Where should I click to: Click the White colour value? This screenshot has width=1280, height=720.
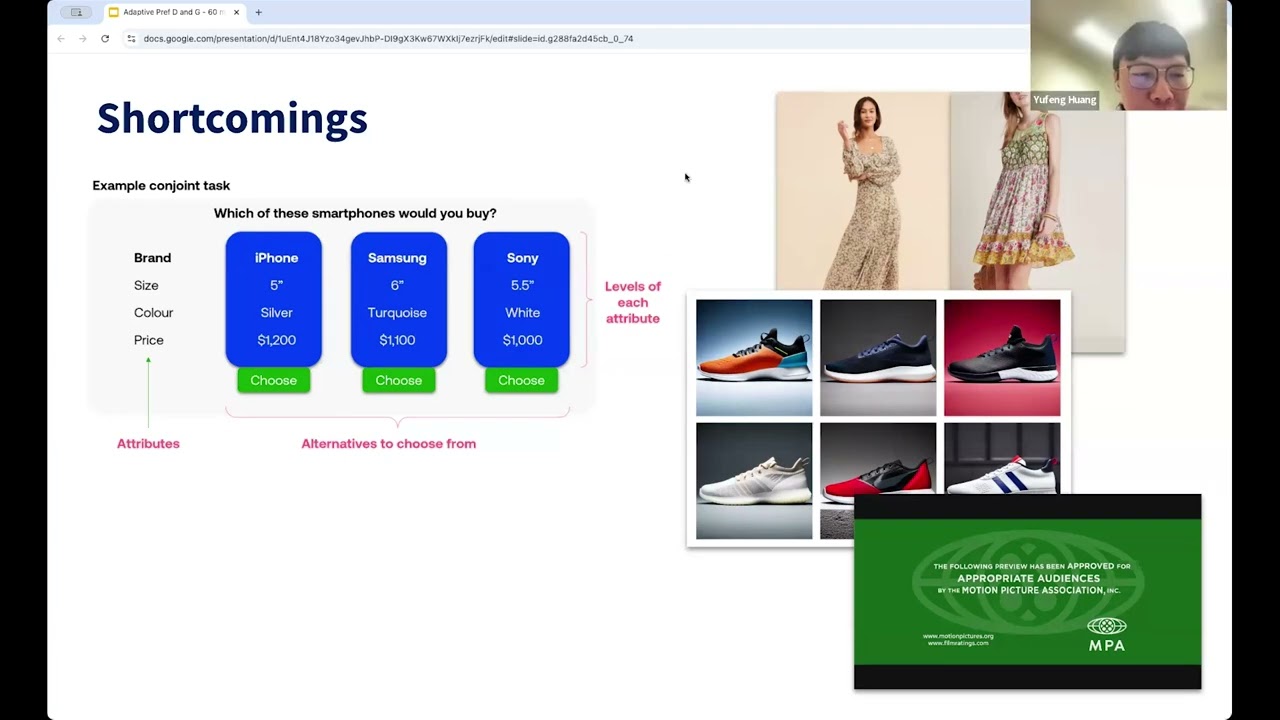tap(522, 312)
